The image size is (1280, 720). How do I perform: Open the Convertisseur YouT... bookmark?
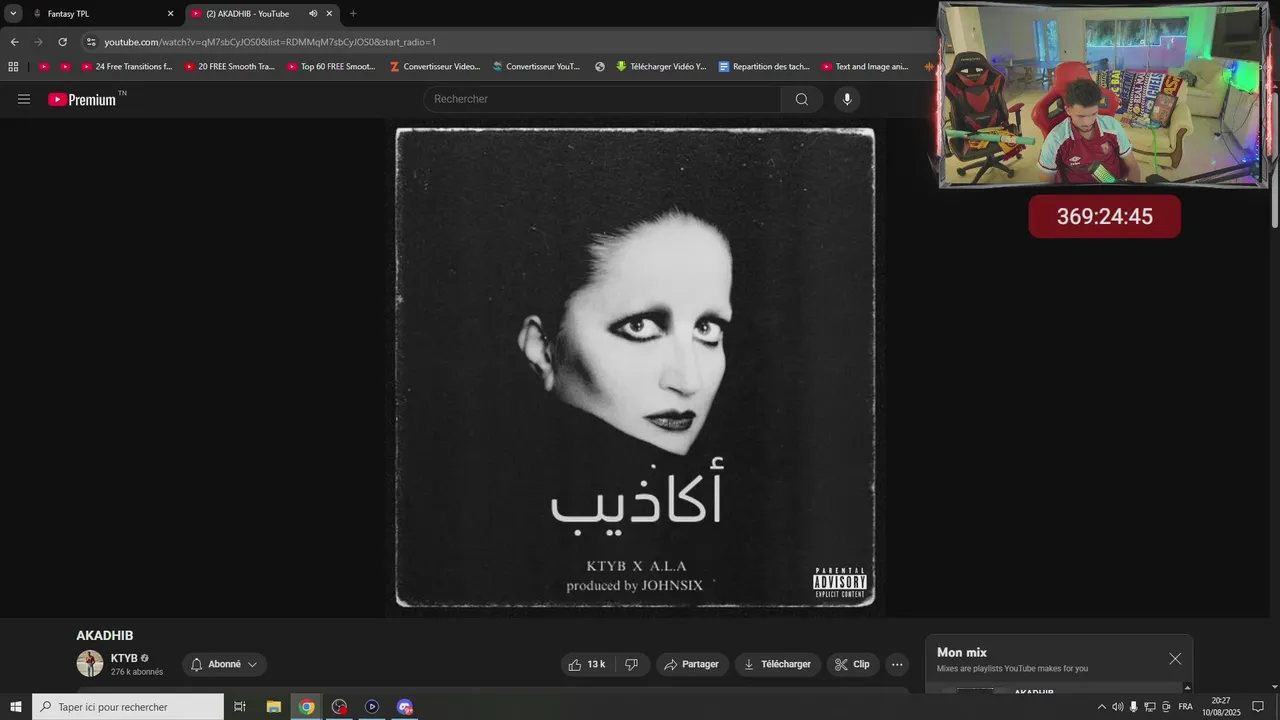pyautogui.click(x=536, y=67)
